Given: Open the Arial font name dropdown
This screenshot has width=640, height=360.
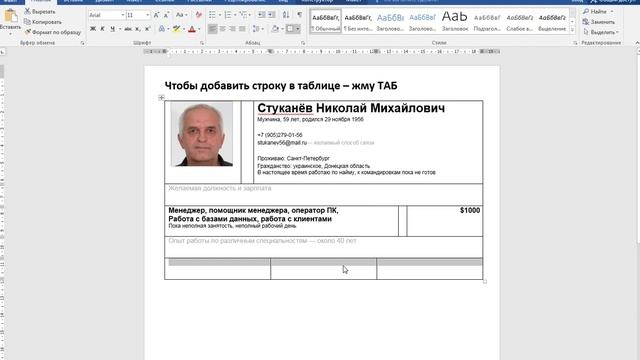Looking at the screenshot, I should tap(123, 15).
